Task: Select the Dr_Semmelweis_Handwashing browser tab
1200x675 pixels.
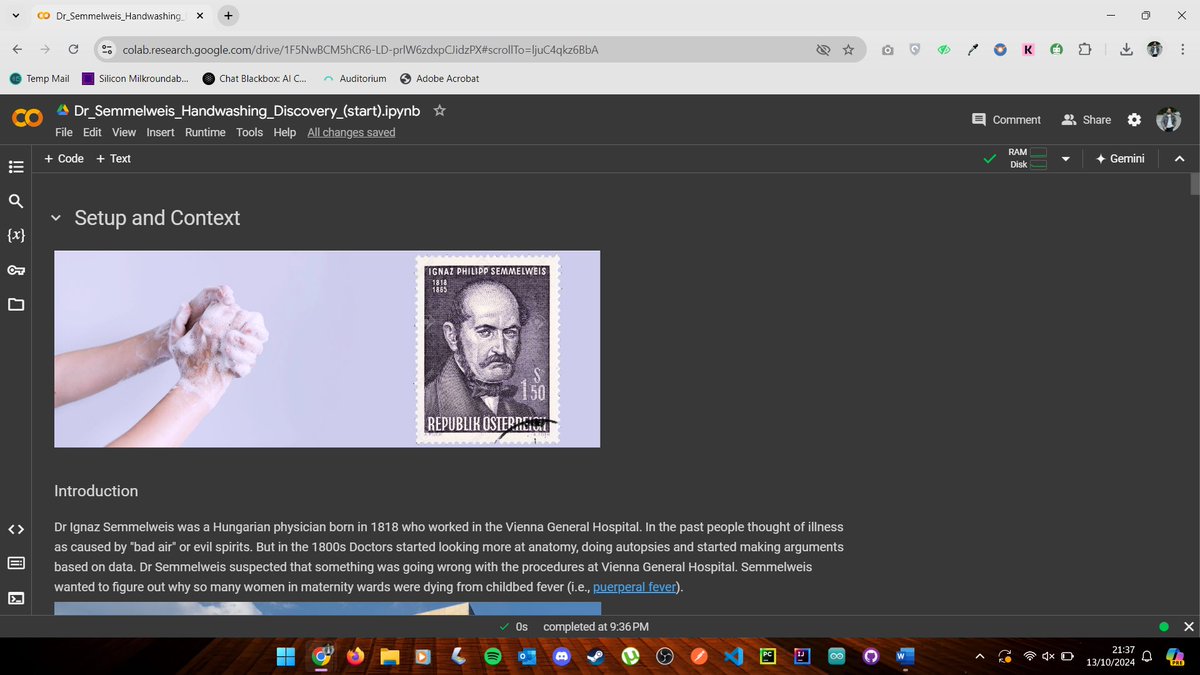Action: point(119,16)
